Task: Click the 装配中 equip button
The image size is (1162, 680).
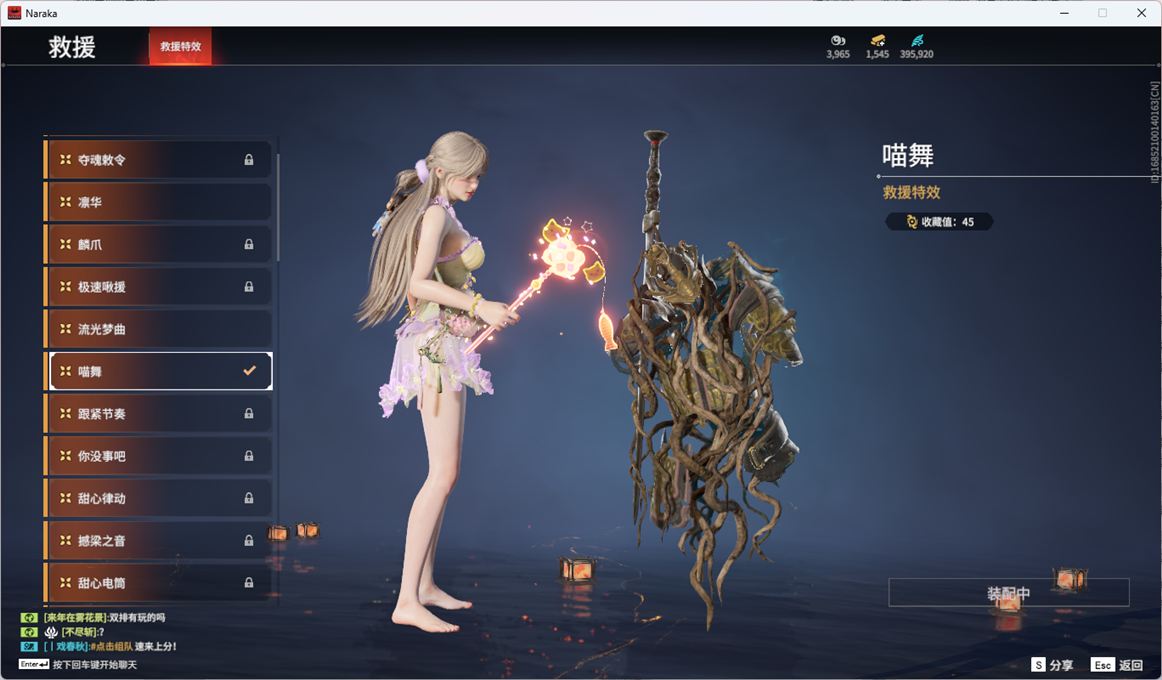Action: [x=1009, y=593]
